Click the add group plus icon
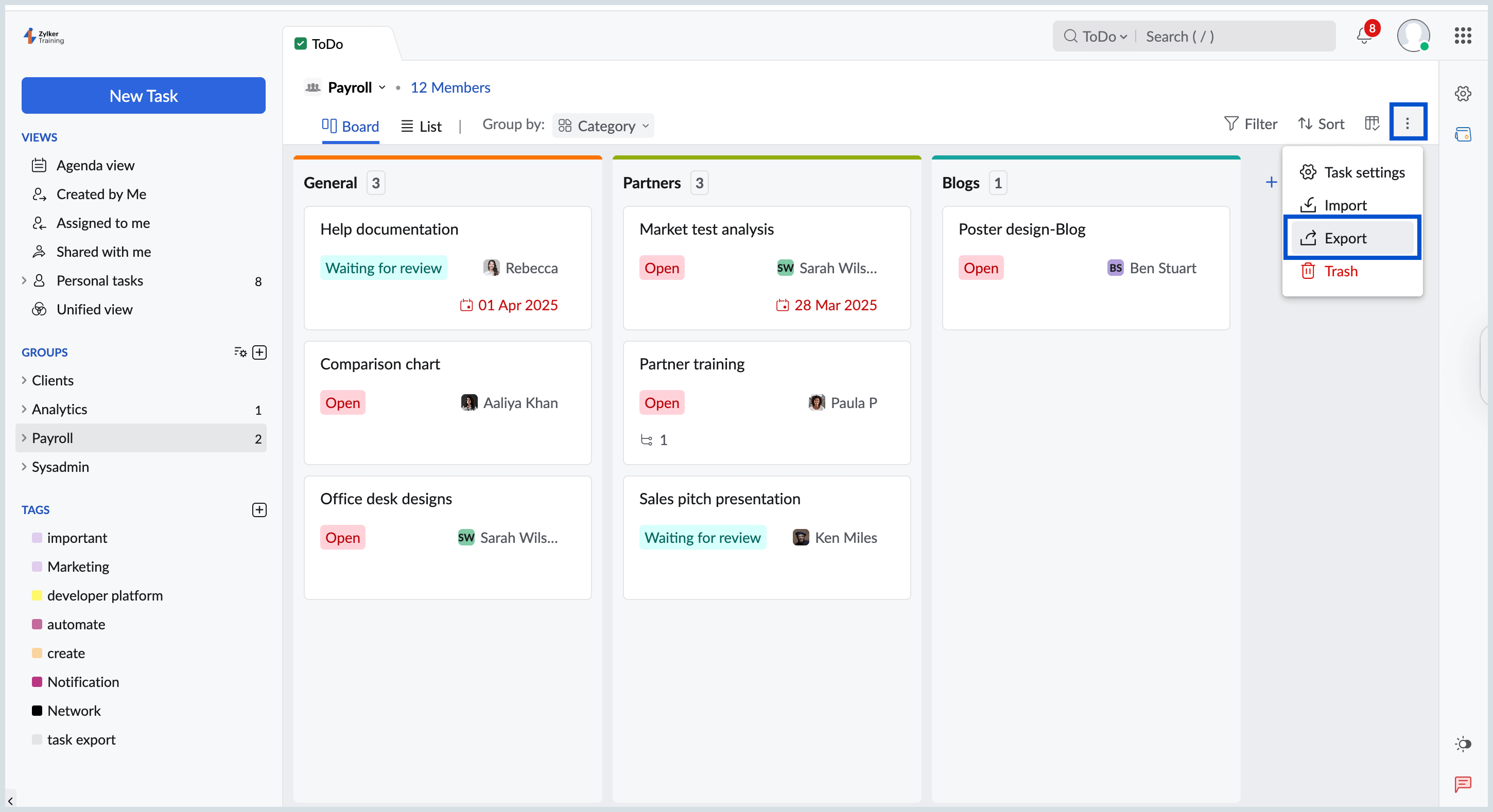The width and height of the screenshot is (1493, 812). pyautogui.click(x=259, y=352)
